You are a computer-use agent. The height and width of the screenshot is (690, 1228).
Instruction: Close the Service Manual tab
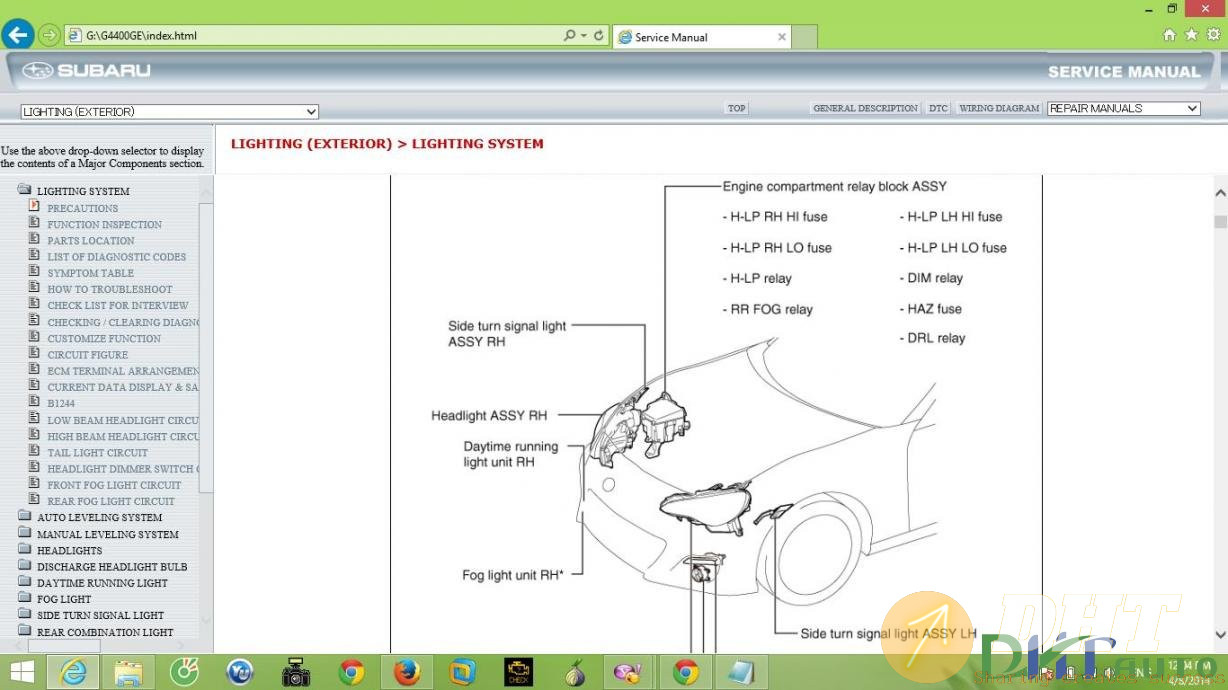click(782, 37)
